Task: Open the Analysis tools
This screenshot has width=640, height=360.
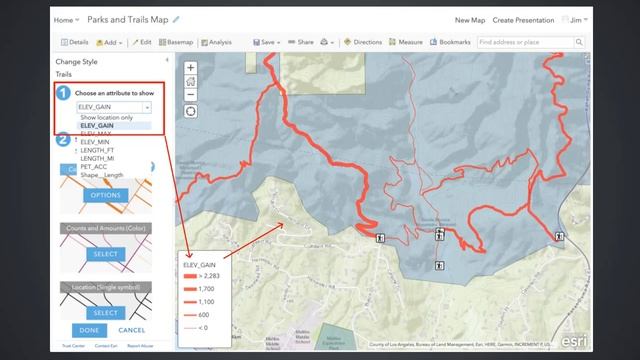Action: click(x=216, y=42)
